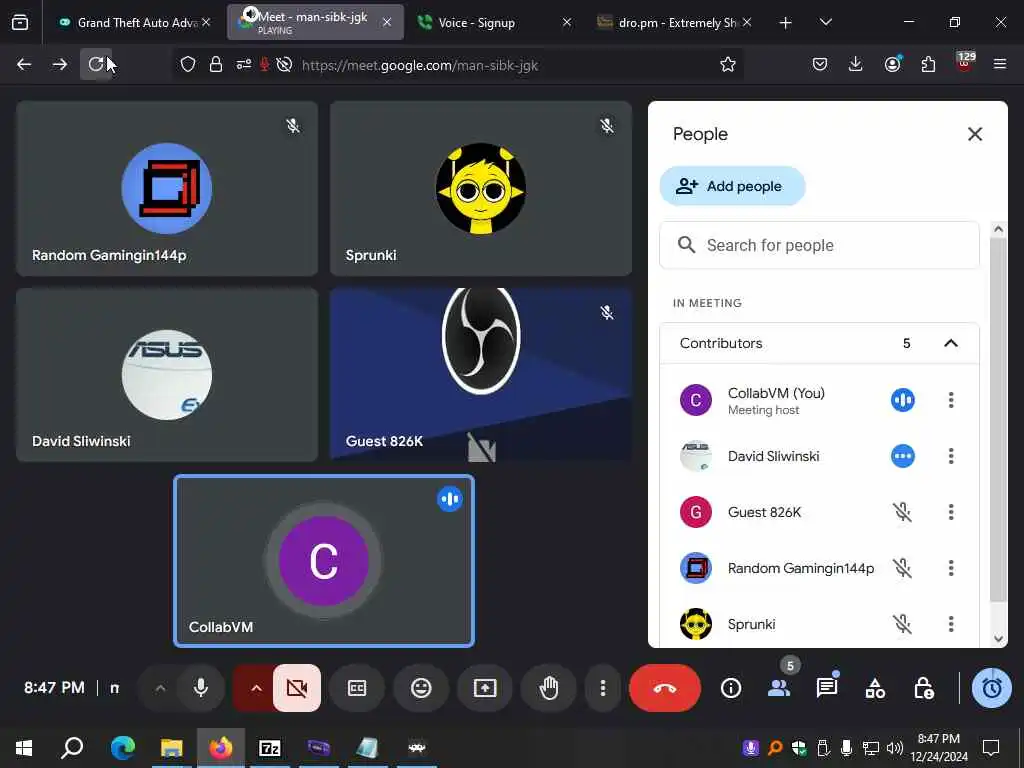
Task: Open options menu for Random Gamingin144p
Action: point(951,568)
